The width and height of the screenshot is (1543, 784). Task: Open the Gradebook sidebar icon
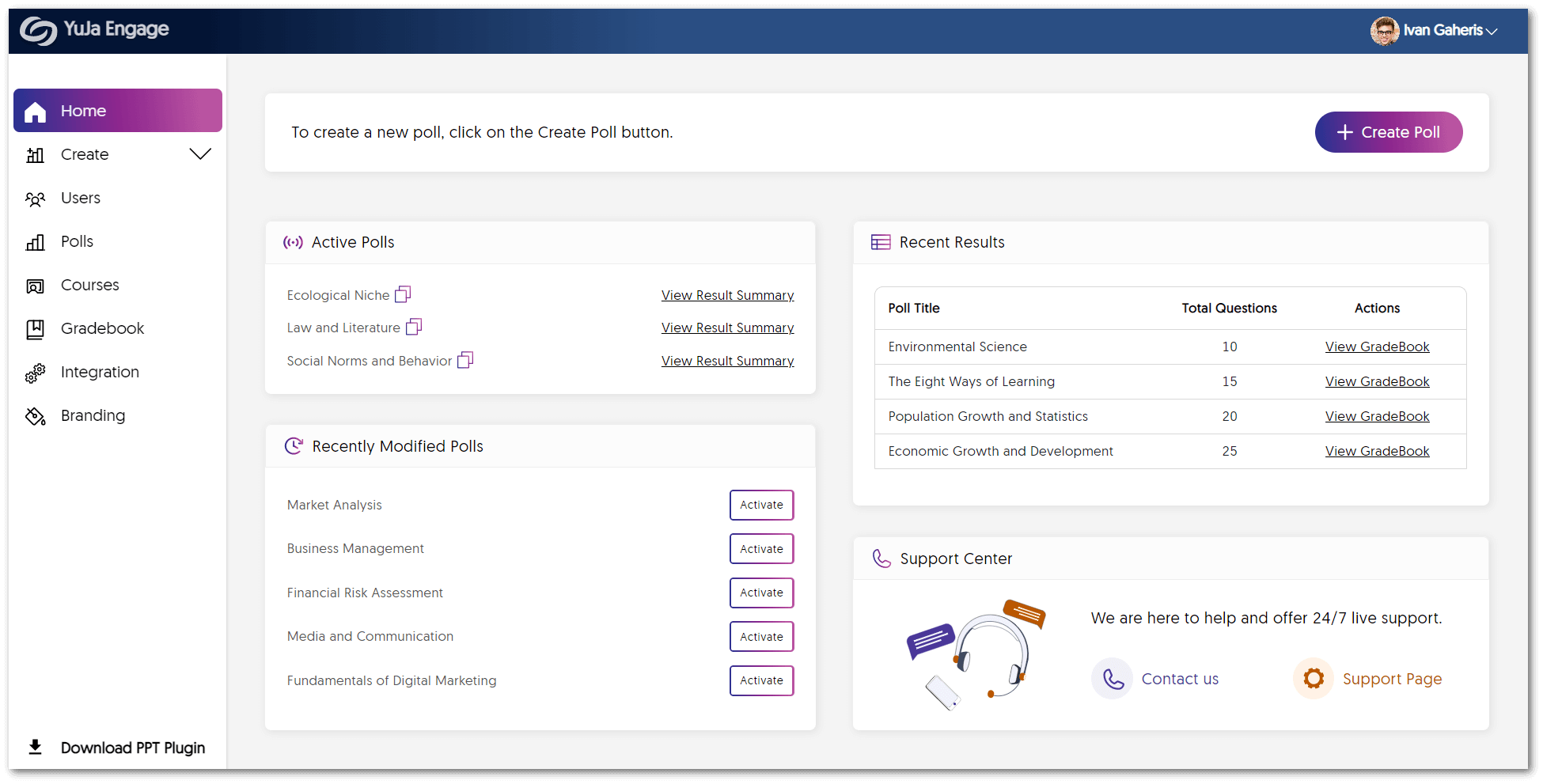coord(36,329)
